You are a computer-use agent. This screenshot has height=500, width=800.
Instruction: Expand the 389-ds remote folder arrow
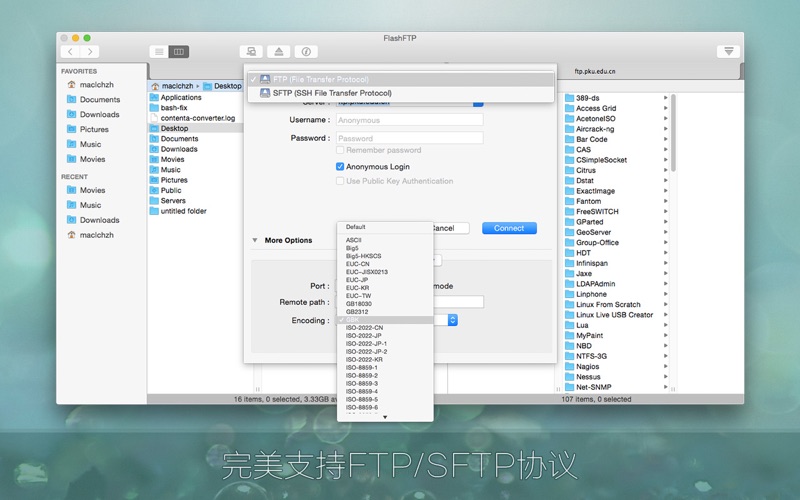[x=665, y=97]
